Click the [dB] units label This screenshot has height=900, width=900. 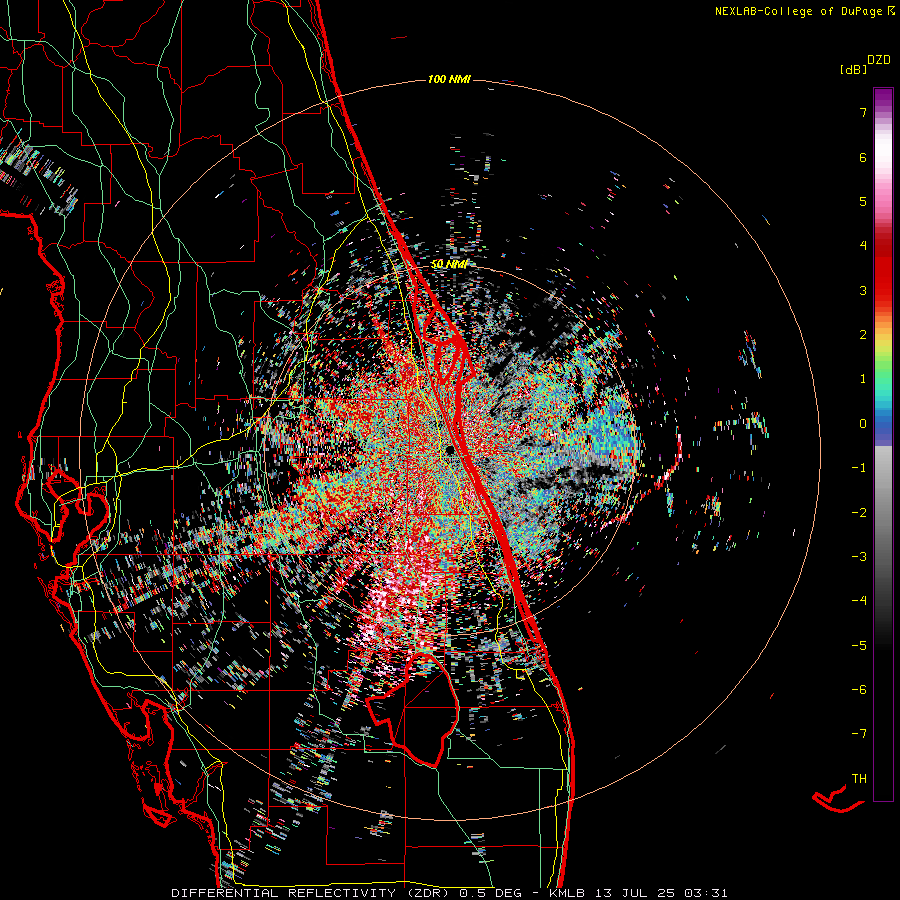(x=854, y=69)
